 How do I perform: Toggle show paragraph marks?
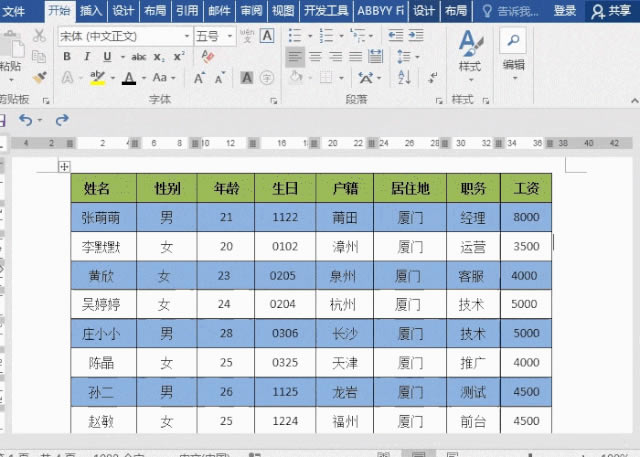click(x=433, y=77)
